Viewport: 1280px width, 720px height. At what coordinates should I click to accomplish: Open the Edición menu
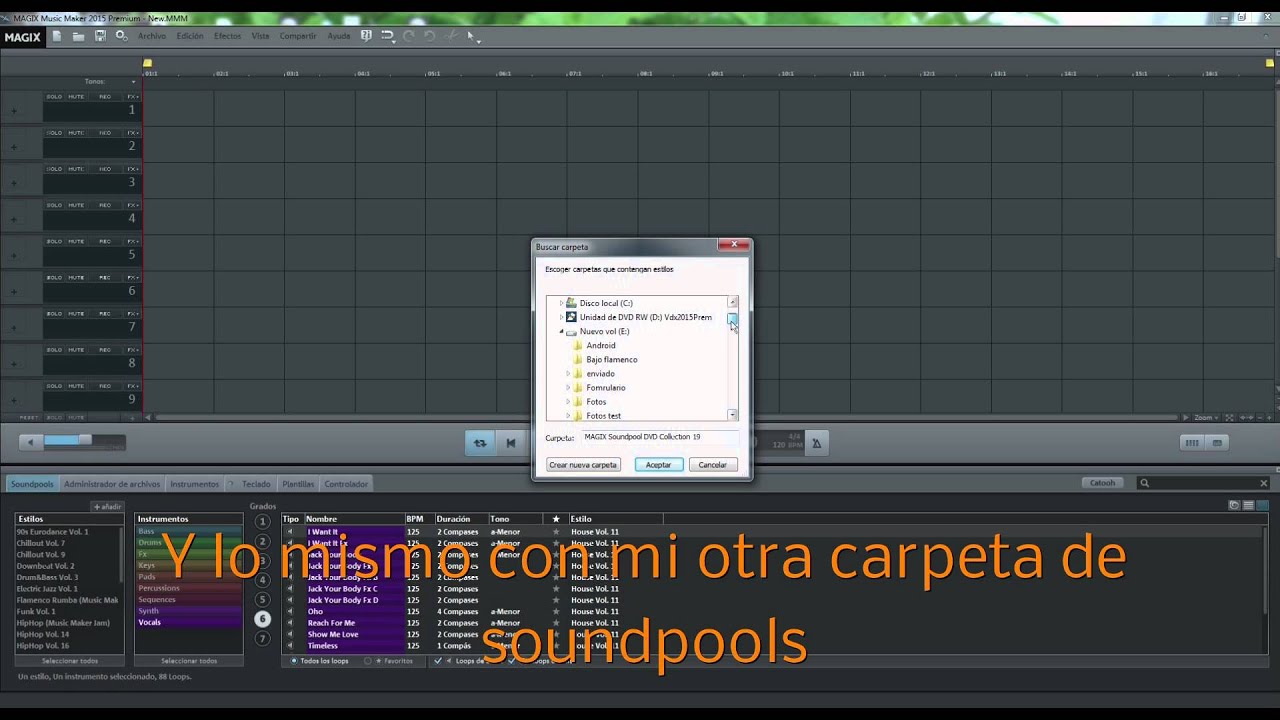(x=190, y=36)
